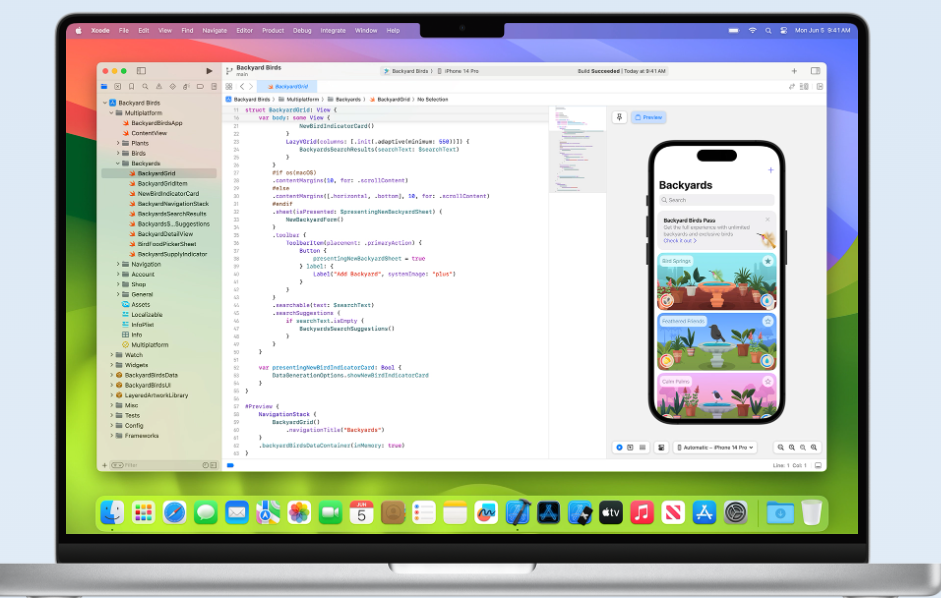The height and width of the screenshot is (598, 941).
Task: Open the Source Control navigator icon
Action: [x=118, y=86]
